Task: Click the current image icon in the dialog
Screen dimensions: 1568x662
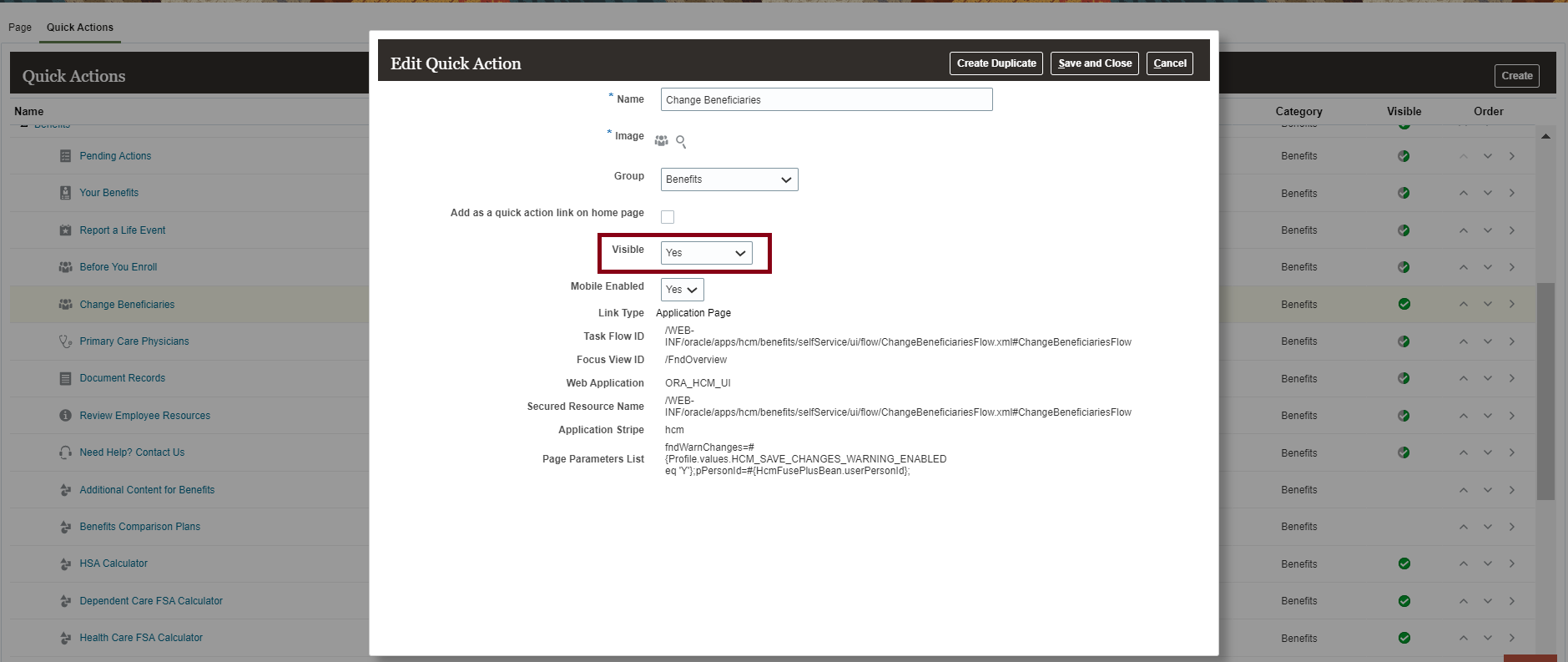Action: (x=662, y=140)
